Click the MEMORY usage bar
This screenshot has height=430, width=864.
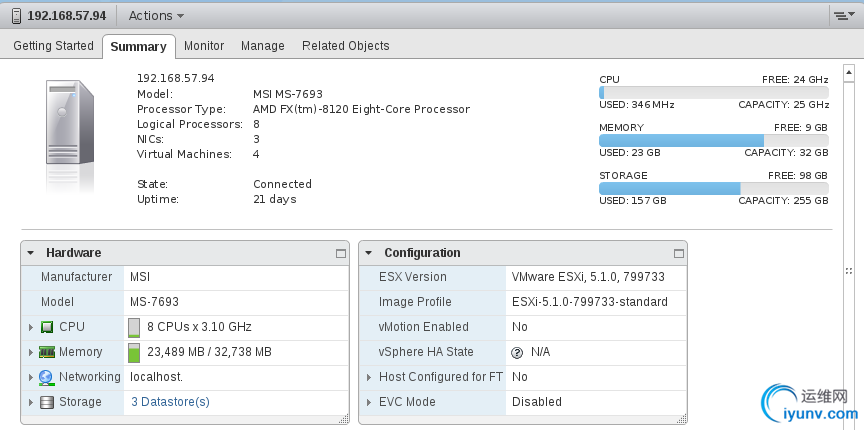point(714,140)
